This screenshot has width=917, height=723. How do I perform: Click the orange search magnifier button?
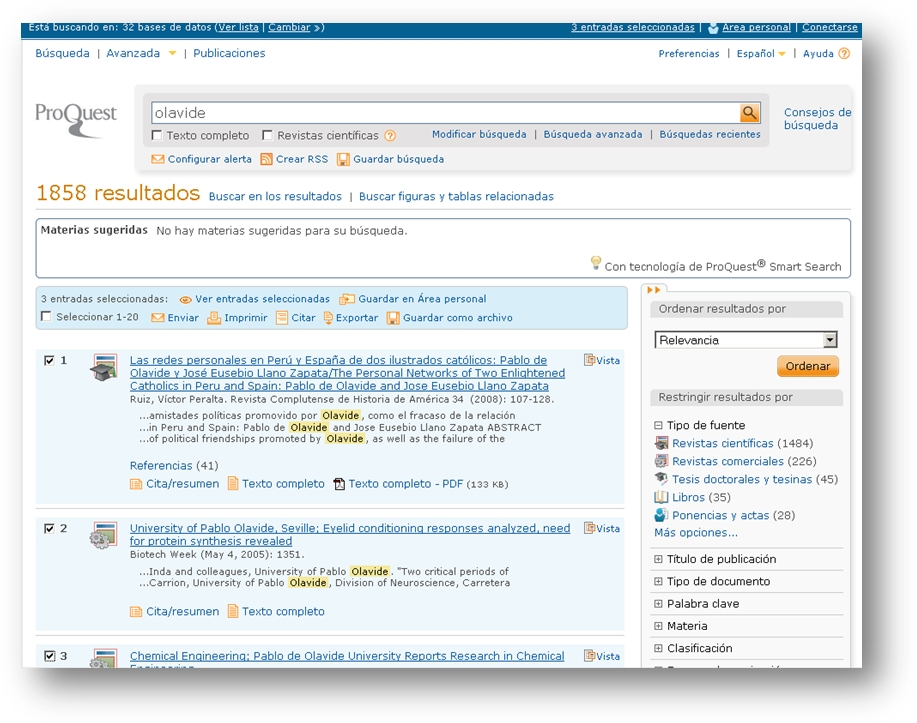(x=749, y=112)
